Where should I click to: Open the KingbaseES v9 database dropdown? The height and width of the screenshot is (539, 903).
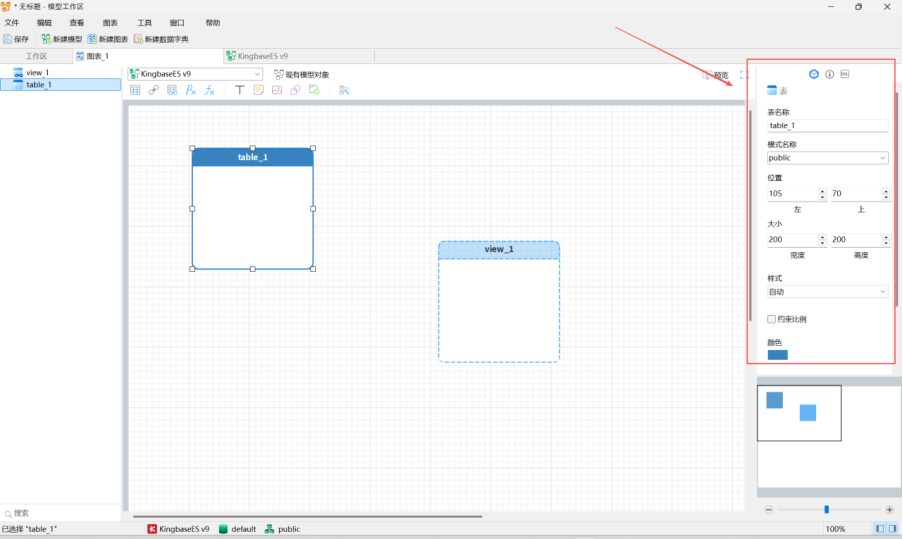pyautogui.click(x=195, y=74)
